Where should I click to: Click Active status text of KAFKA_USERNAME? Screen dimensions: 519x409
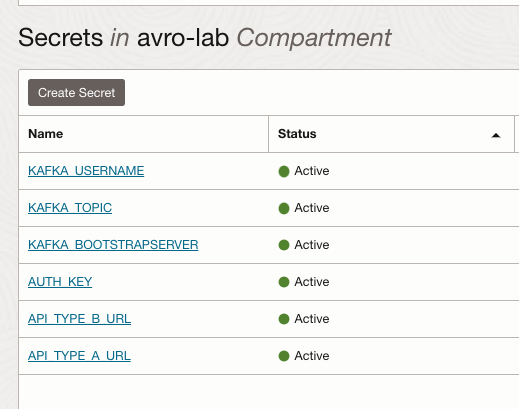click(312, 171)
